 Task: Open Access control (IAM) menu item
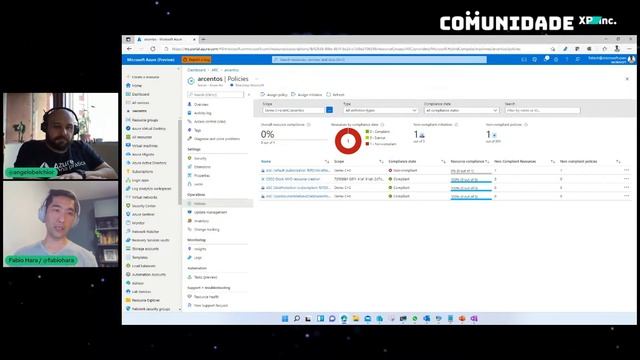(207, 122)
